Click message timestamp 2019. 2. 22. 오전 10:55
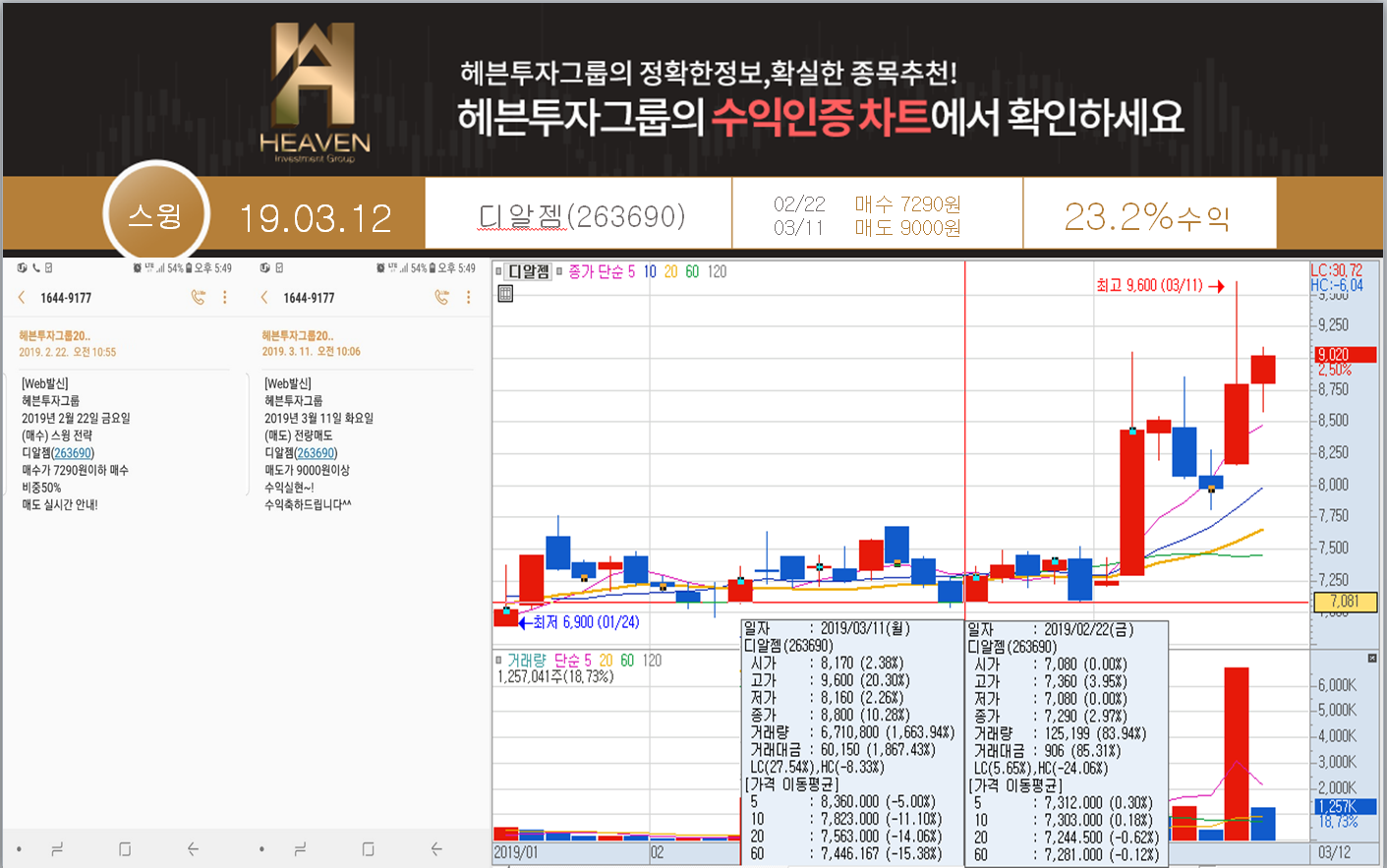Screen dimensions: 1387x868 tap(67, 352)
